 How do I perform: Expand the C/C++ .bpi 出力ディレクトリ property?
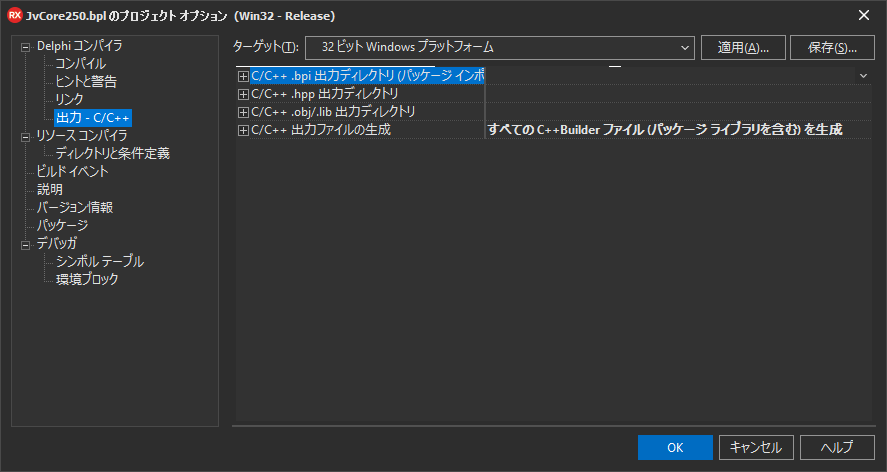pyautogui.click(x=243, y=76)
